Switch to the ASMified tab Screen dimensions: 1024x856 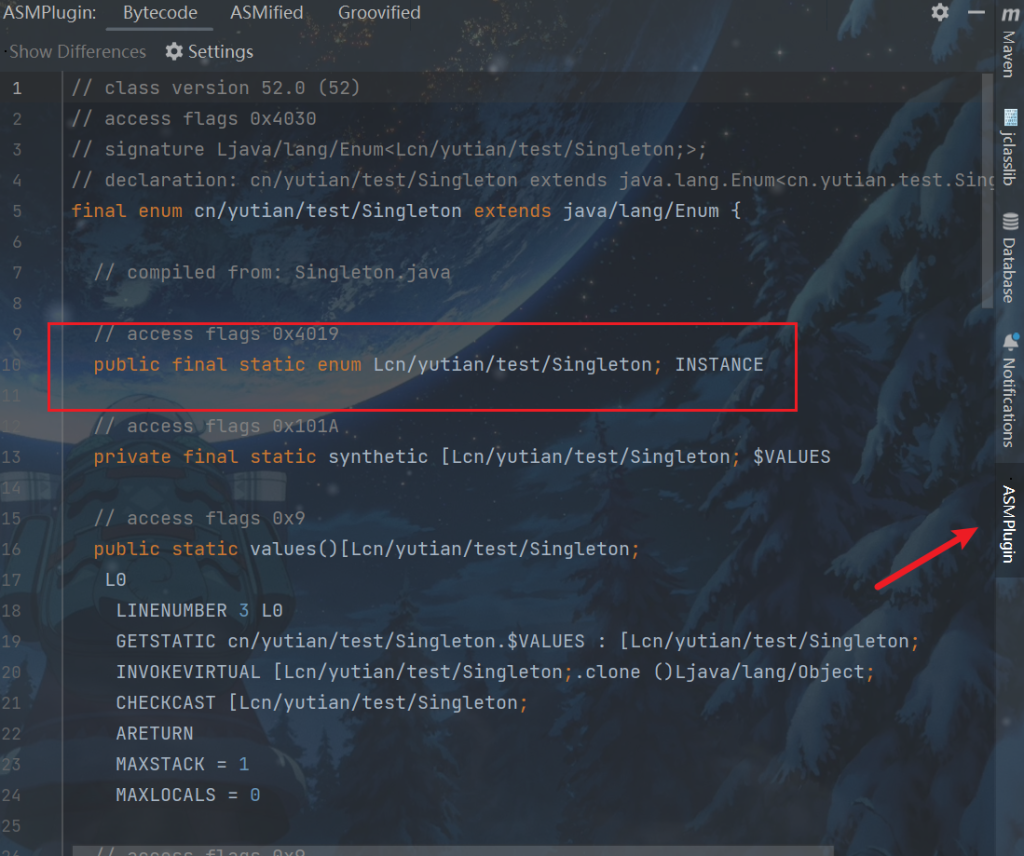[266, 13]
